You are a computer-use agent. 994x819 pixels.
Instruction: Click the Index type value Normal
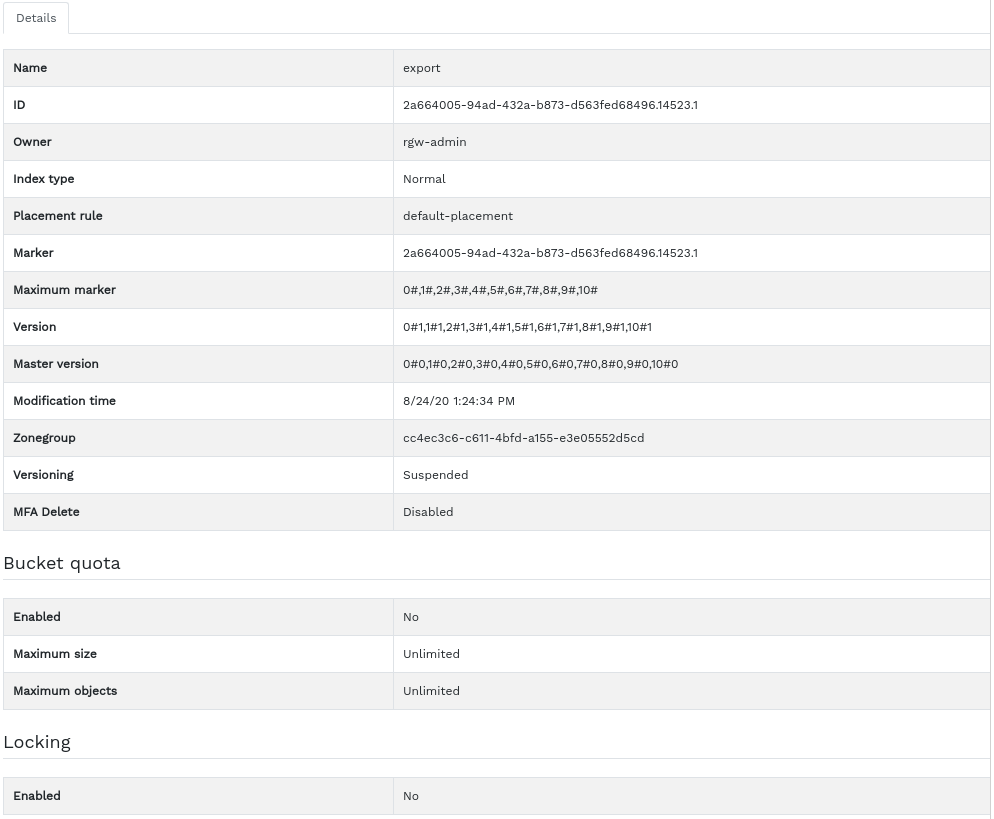pyautogui.click(x=424, y=179)
